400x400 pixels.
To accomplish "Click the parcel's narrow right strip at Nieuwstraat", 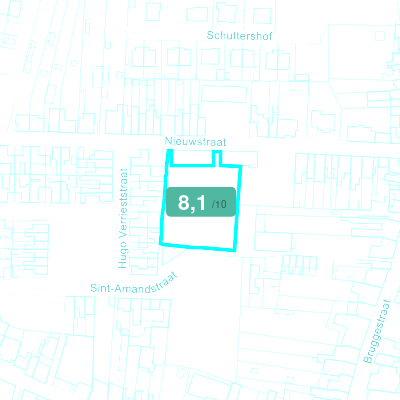I will click(x=217, y=158).
